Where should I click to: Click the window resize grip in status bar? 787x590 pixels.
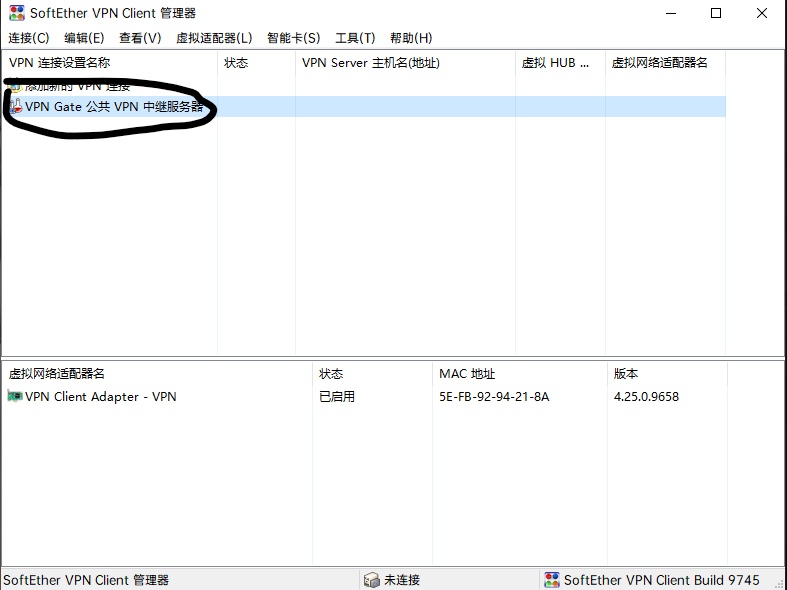779,583
